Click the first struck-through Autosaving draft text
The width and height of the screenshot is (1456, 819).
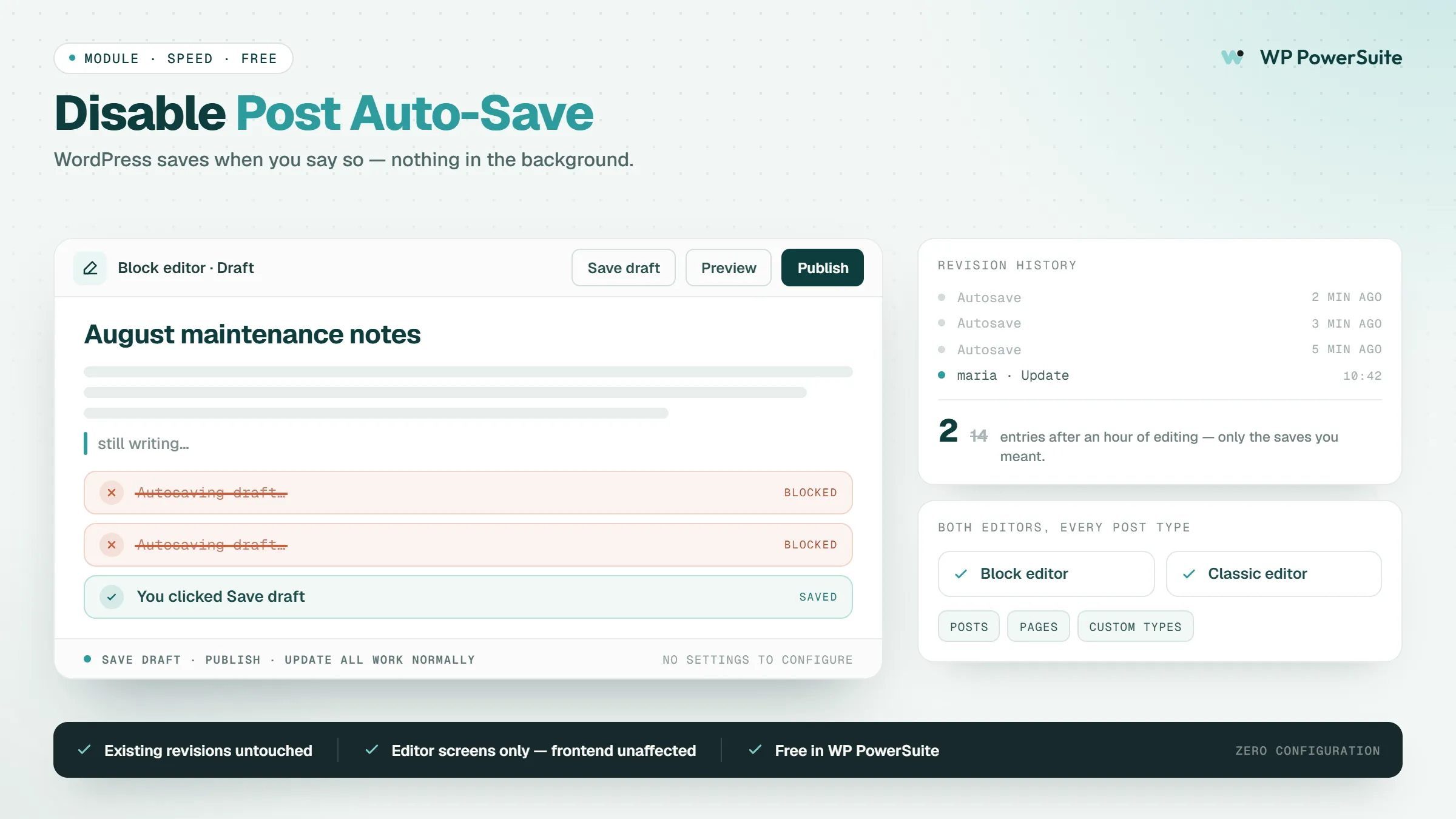[x=211, y=493]
